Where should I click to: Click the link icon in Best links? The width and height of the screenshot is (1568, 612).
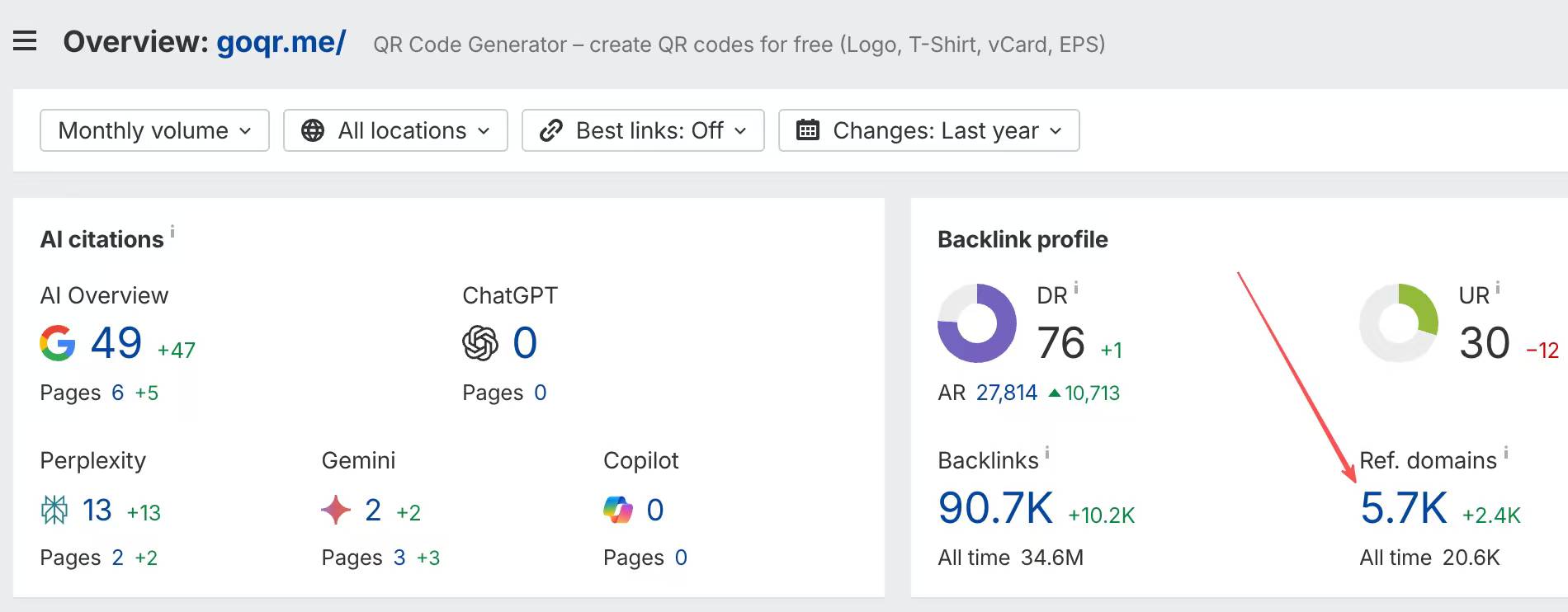pyautogui.click(x=550, y=130)
